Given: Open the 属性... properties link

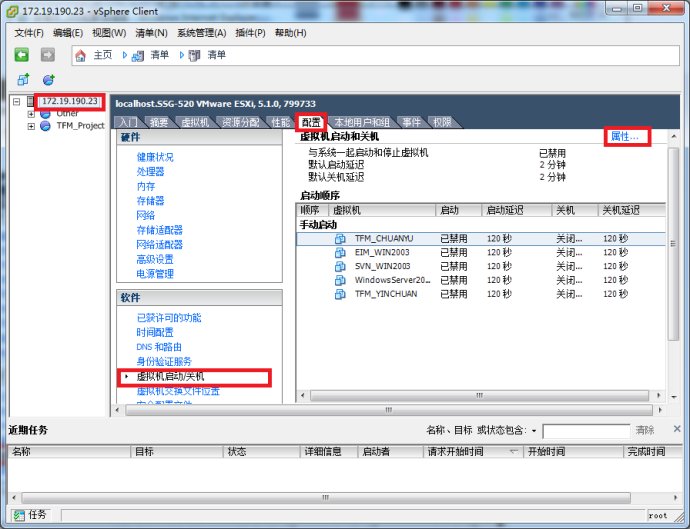Looking at the screenshot, I should point(624,137).
